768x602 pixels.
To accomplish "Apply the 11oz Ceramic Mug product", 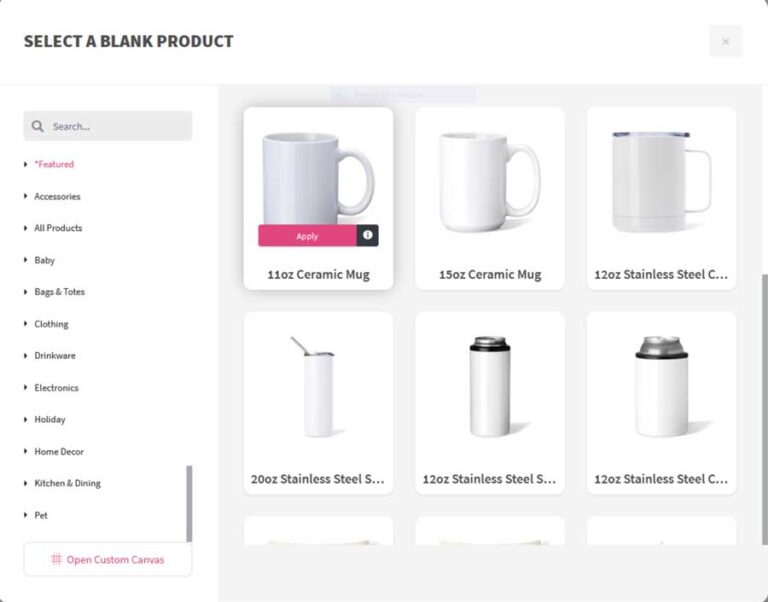I will 307,236.
